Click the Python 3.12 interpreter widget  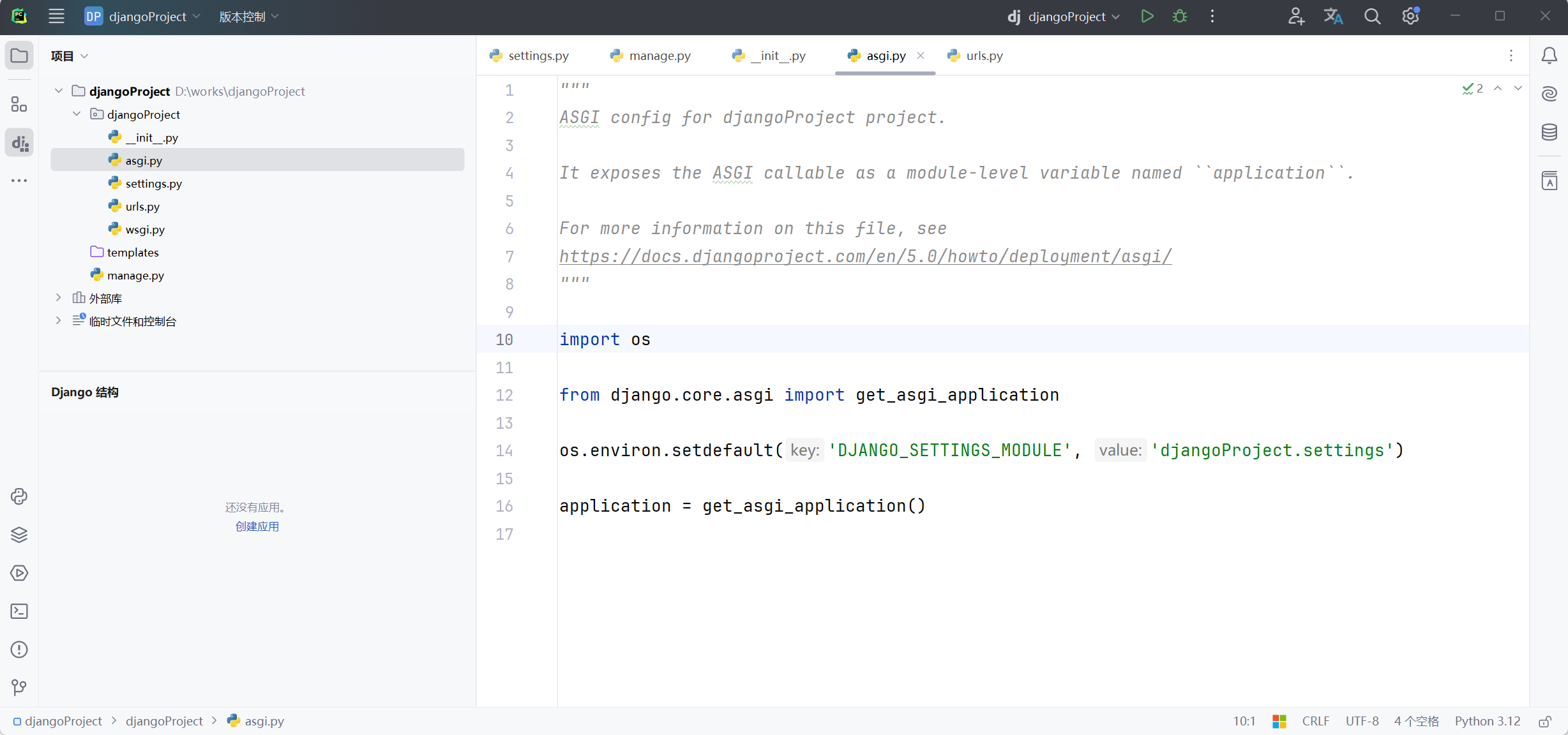coord(1488,722)
